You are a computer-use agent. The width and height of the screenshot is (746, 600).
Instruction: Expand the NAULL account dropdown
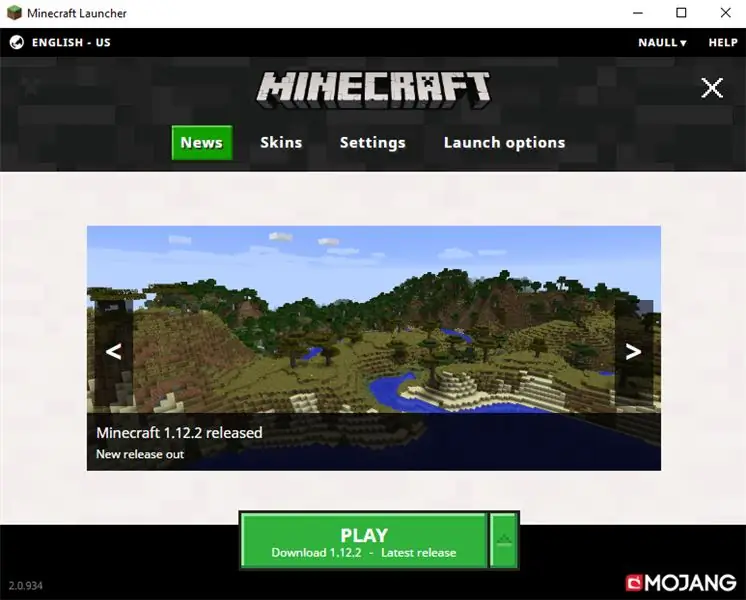662,42
